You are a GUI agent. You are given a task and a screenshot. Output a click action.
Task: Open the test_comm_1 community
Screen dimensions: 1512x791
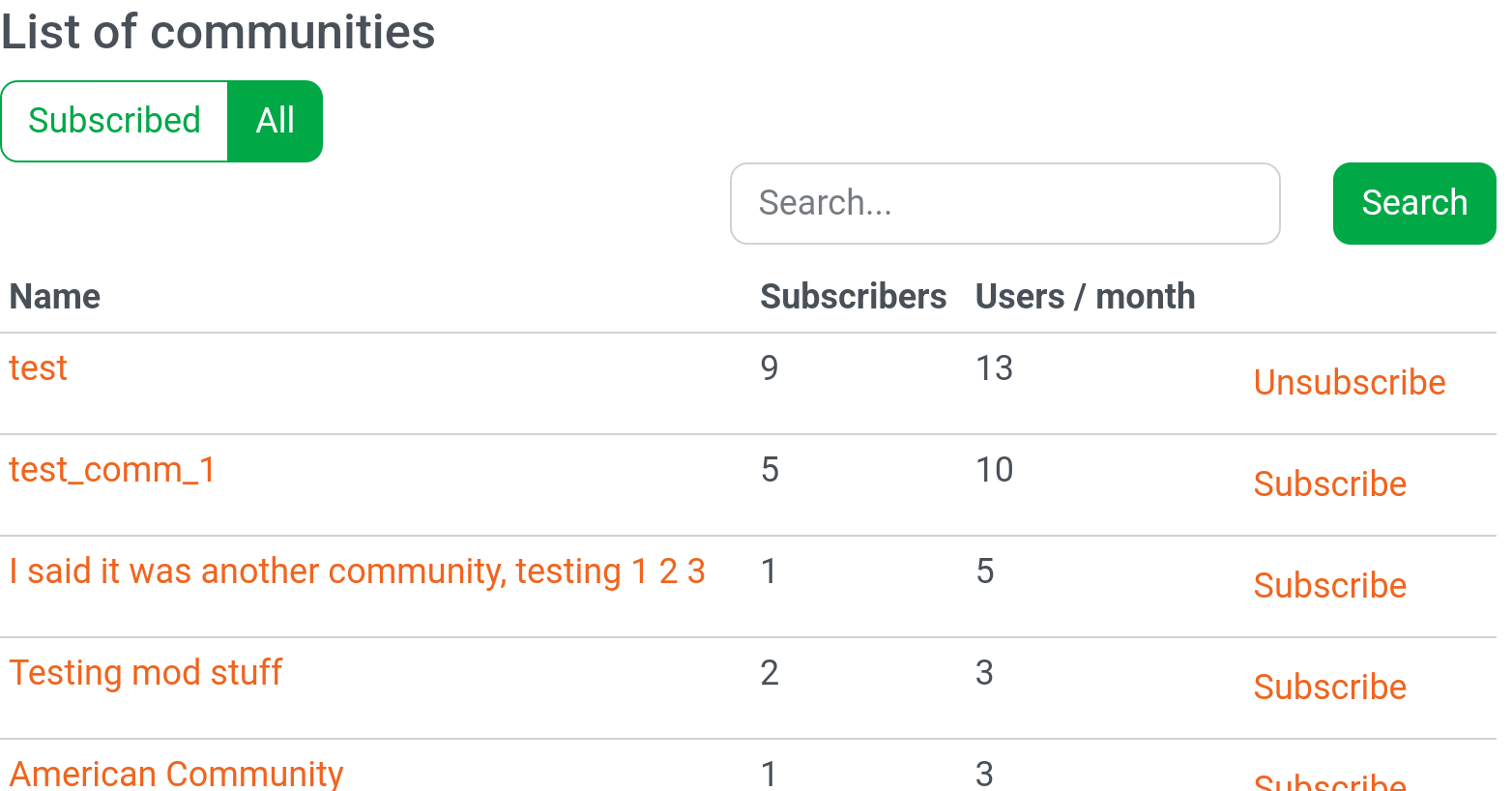coord(111,469)
